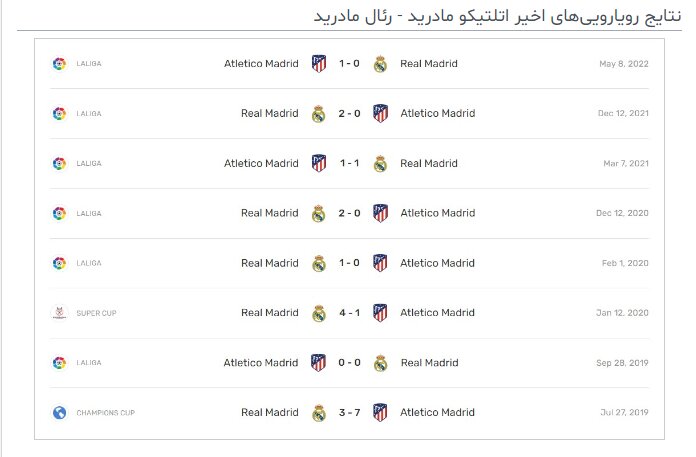Click the LaLiga logo in the May 8, 2022 row
The width and height of the screenshot is (696, 457).
click(x=59, y=64)
